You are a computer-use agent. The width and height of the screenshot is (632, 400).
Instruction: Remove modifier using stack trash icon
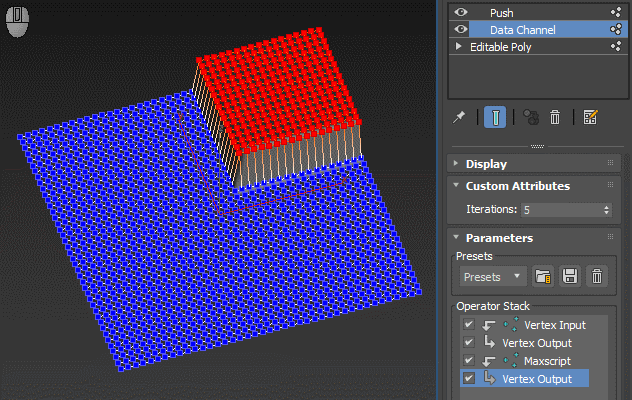(x=555, y=118)
